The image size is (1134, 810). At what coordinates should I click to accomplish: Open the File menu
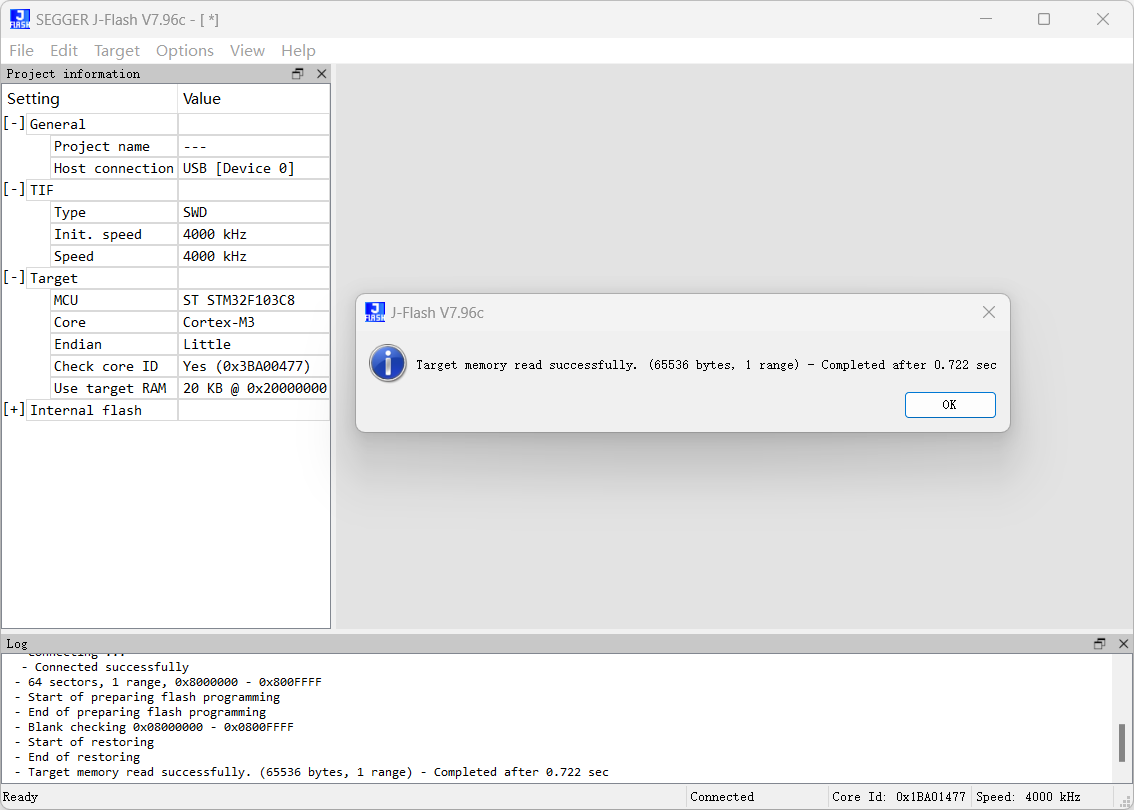[x=21, y=51]
